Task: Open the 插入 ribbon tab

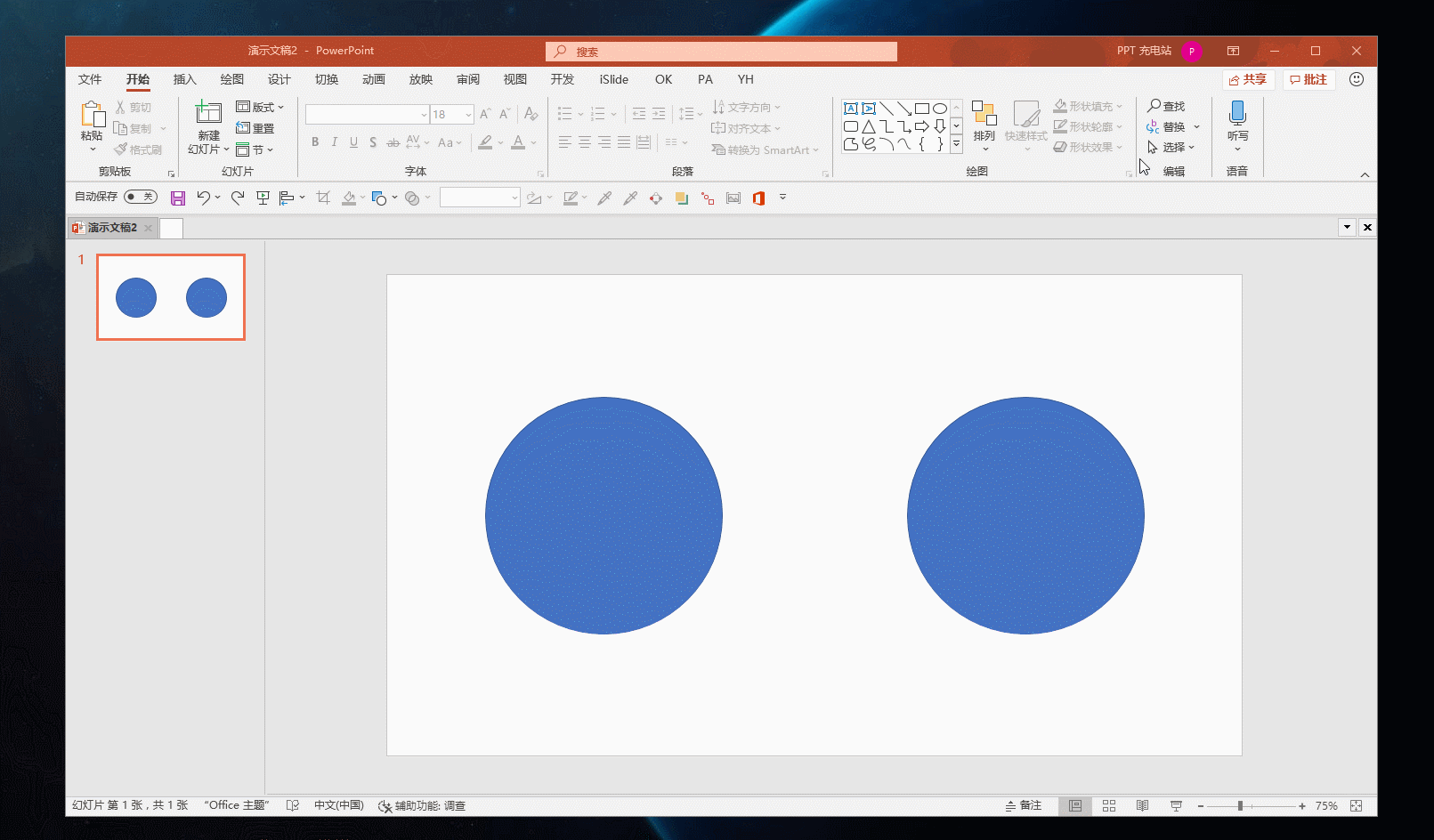Action: pos(184,79)
